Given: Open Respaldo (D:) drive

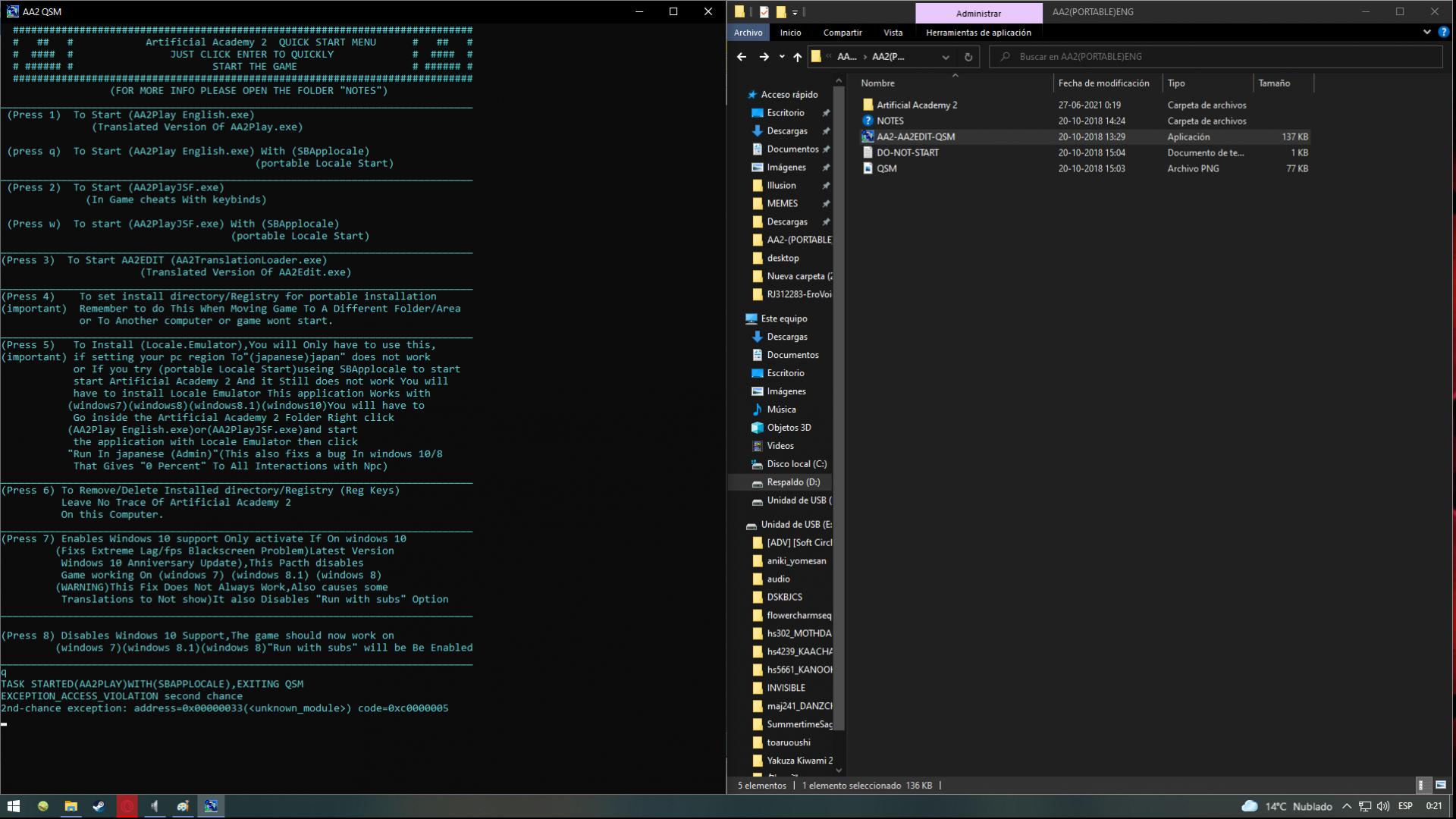Looking at the screenshot, I should [x=792, y=482].
